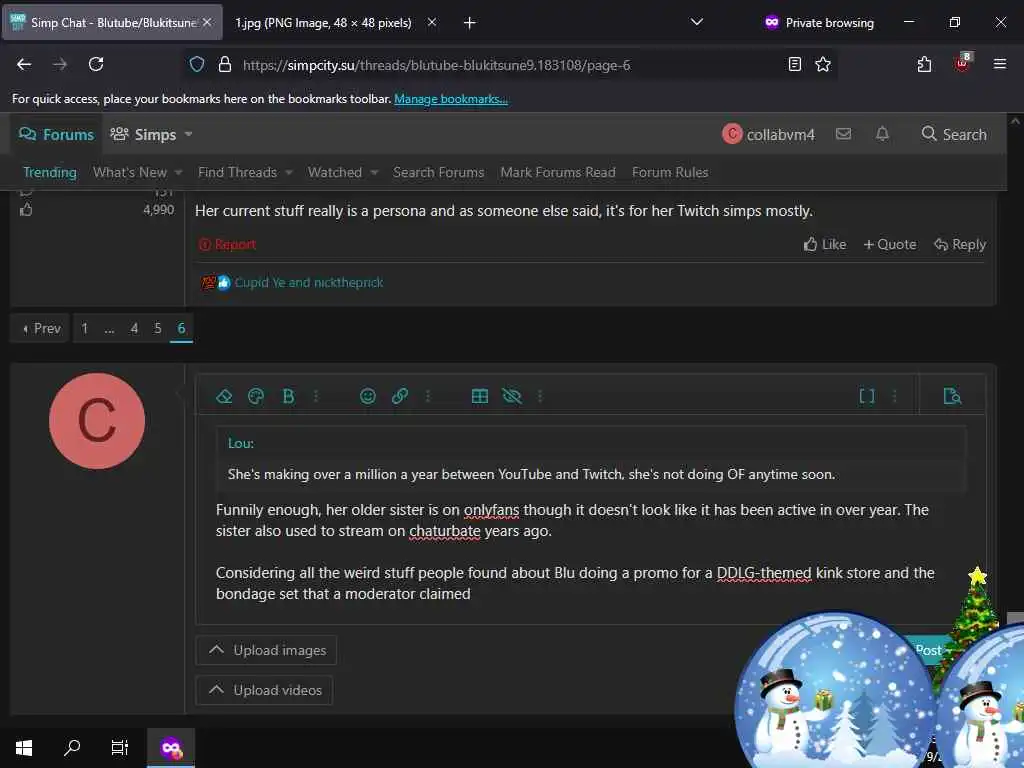This screenshot has width=1024, height=768.
Task: Expand What's New dropdown arrow
Action: tap(178, 172)
